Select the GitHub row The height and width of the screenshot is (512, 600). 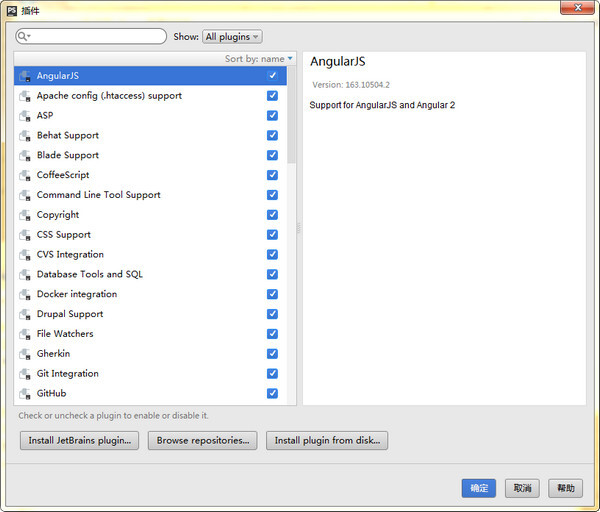150,394
